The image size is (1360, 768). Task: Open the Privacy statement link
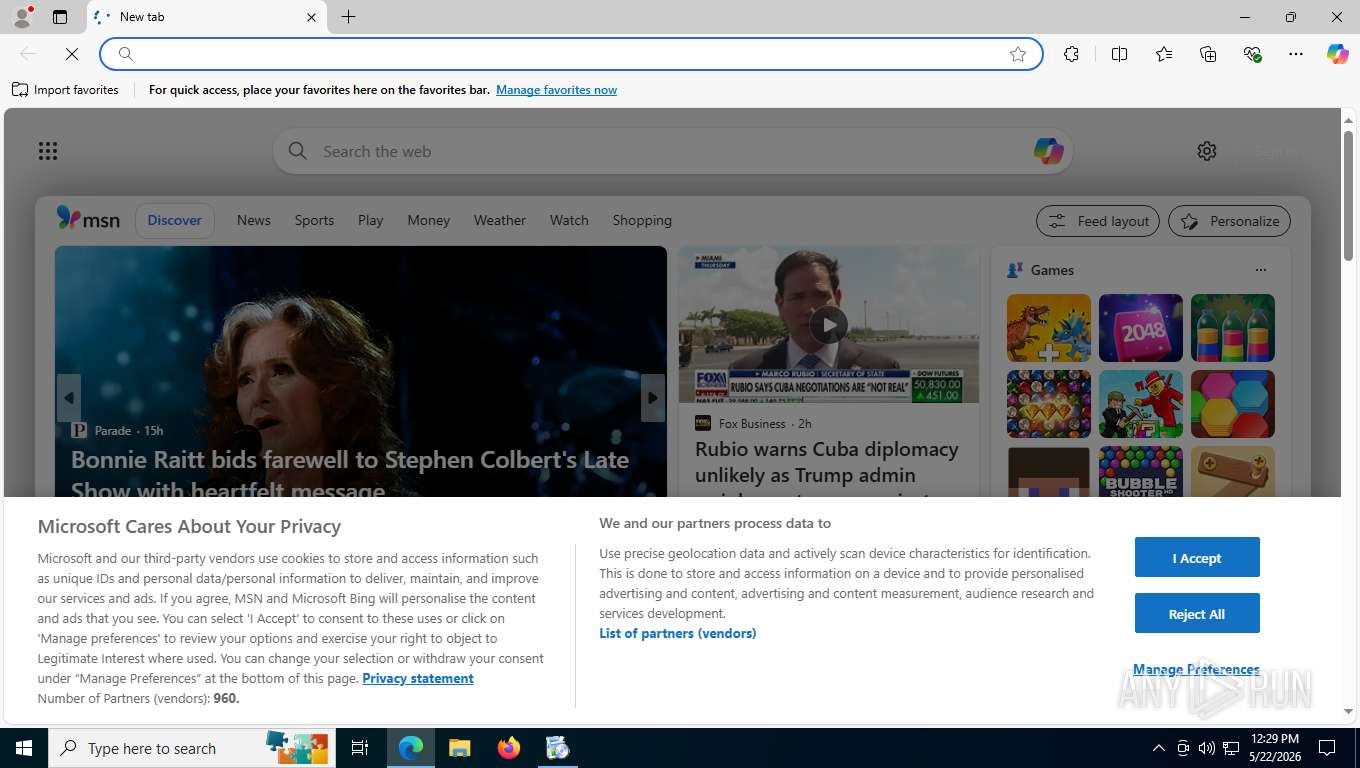pos(418,678)
